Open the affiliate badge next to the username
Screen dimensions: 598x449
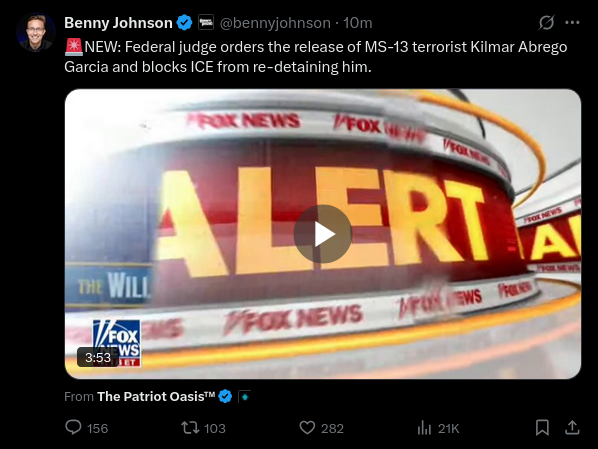pos(206,23)
